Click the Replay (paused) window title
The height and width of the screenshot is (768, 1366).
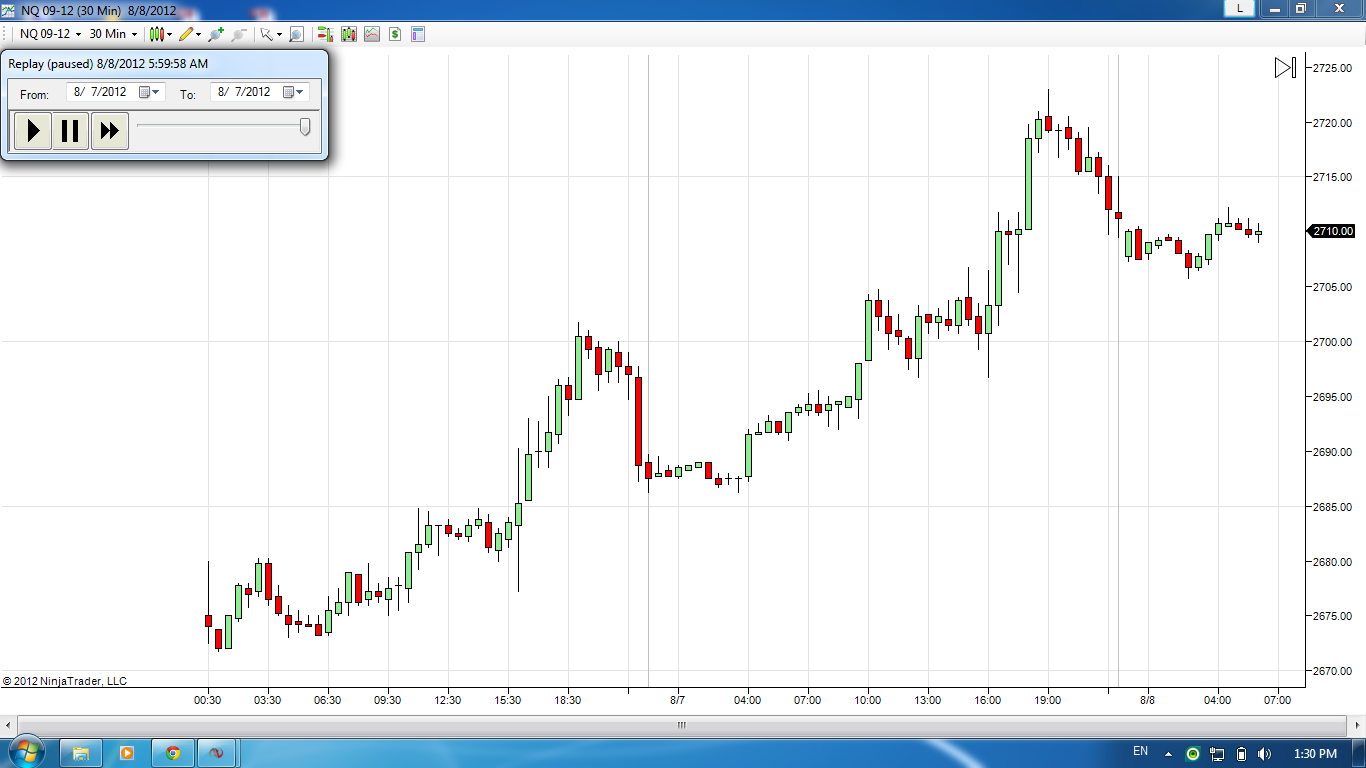pyautogui.click(x=108, y=64)
